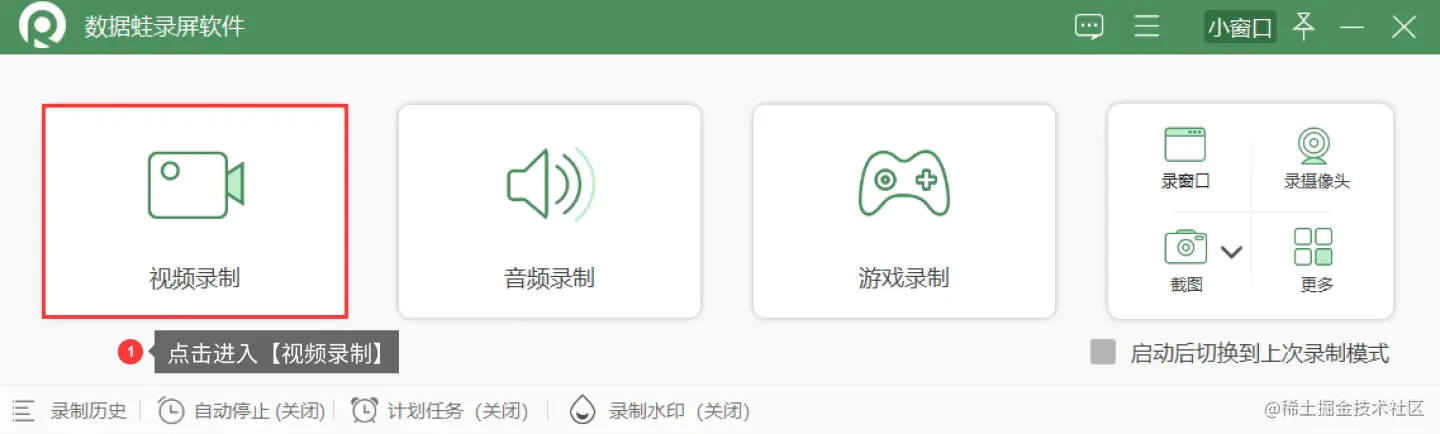Click the 音频录制 card label
The width and height of the screenshot is (1440, 434).
pyautogui.click(x=549, y=278)
